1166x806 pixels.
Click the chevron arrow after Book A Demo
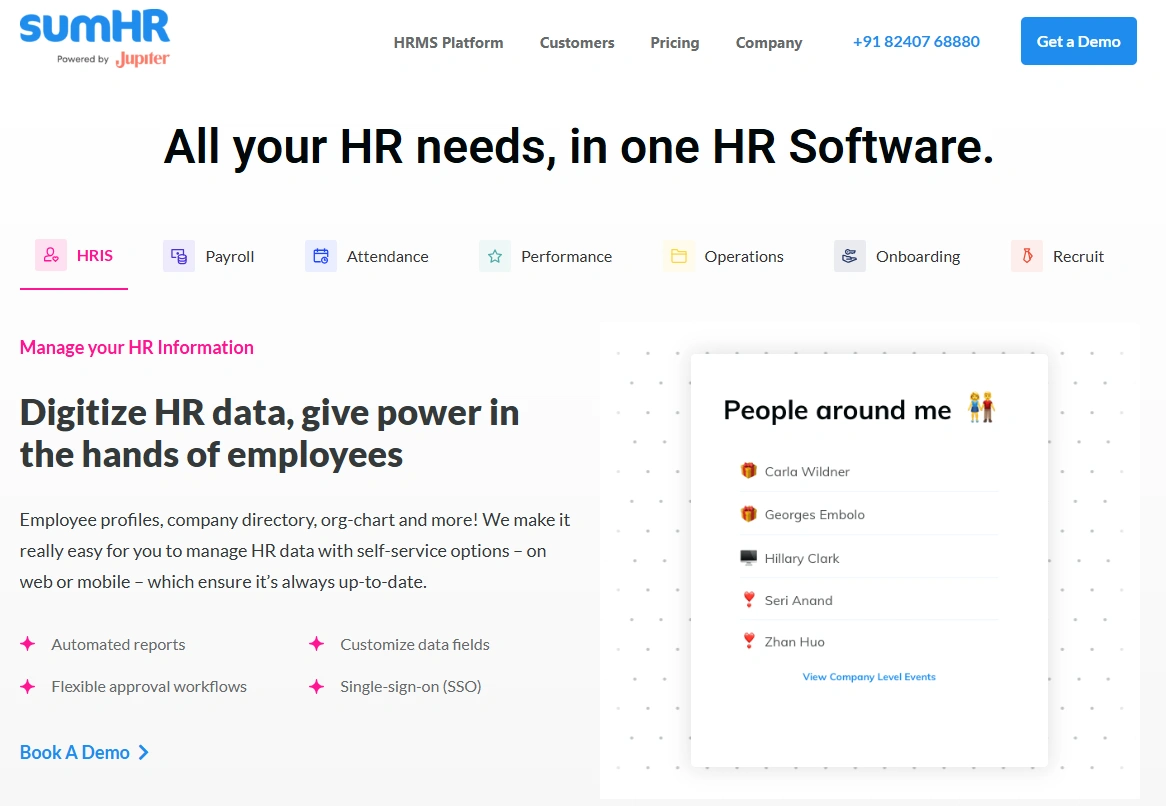[x=144, y=752]
